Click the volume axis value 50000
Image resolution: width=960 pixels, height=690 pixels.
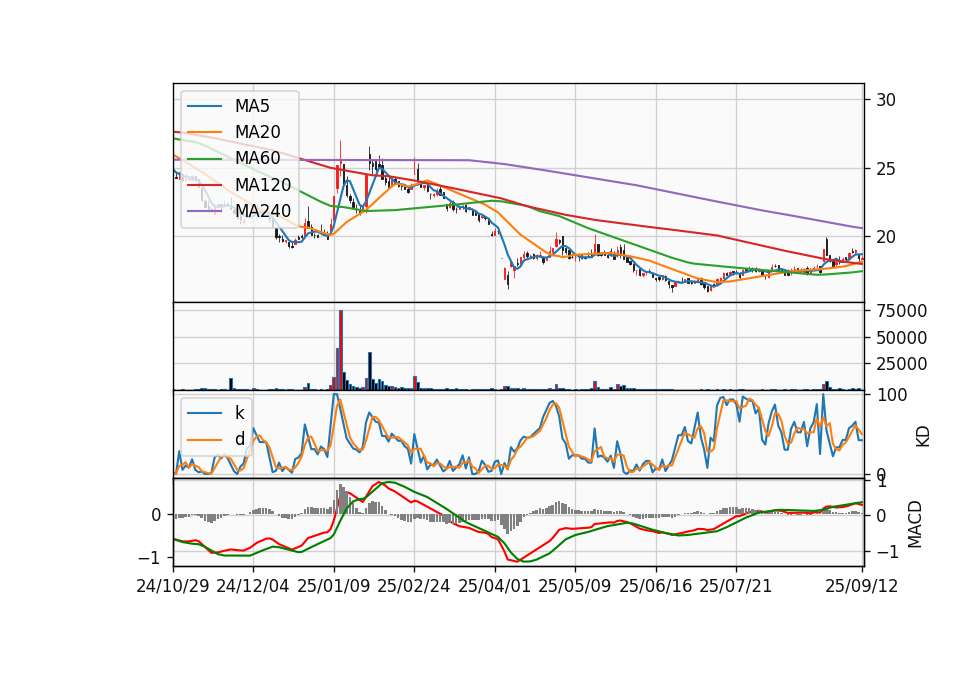pos(901,338)
